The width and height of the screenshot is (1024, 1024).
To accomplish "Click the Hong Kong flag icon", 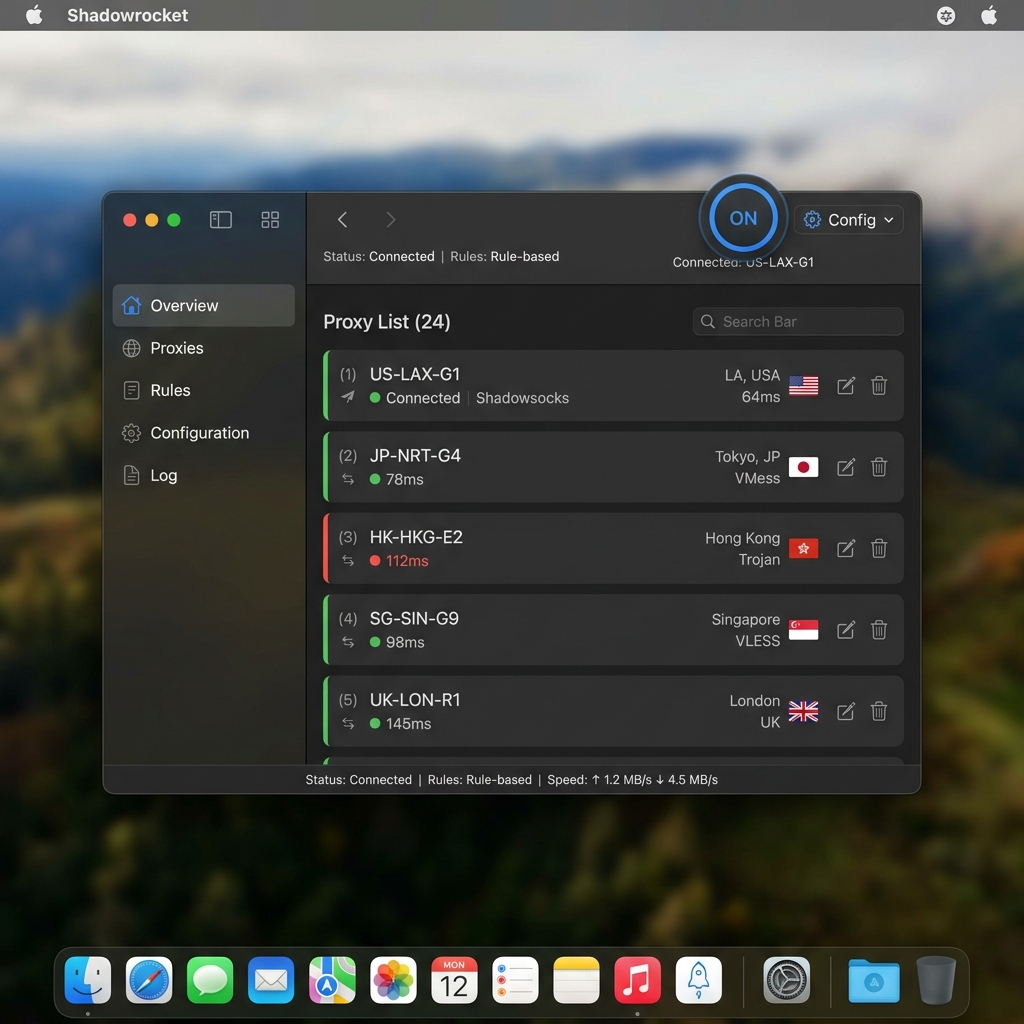I will [x=803, y=549].
